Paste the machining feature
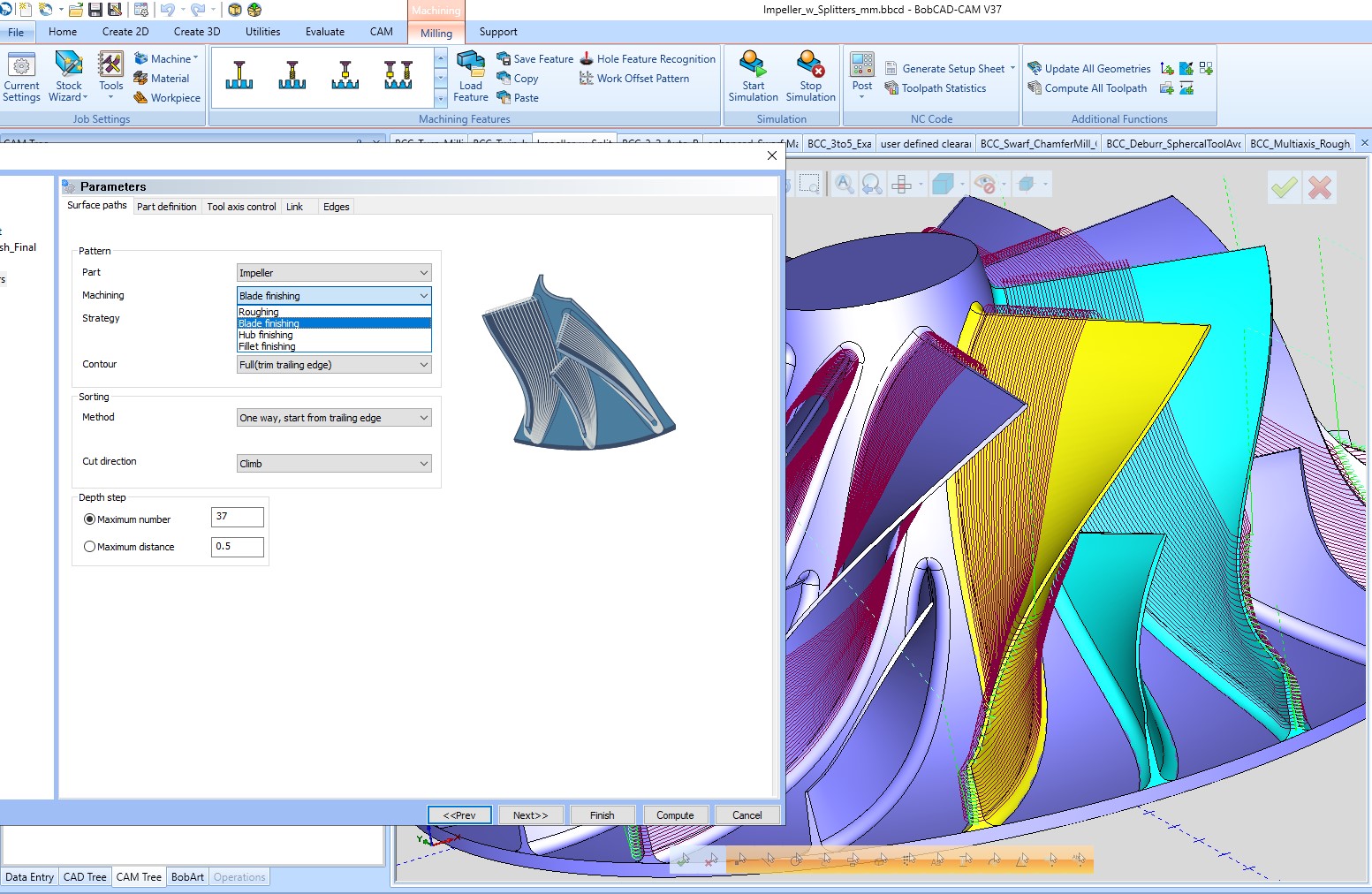The height and width of the screenshot is (894, 1372). pos(518,98)
